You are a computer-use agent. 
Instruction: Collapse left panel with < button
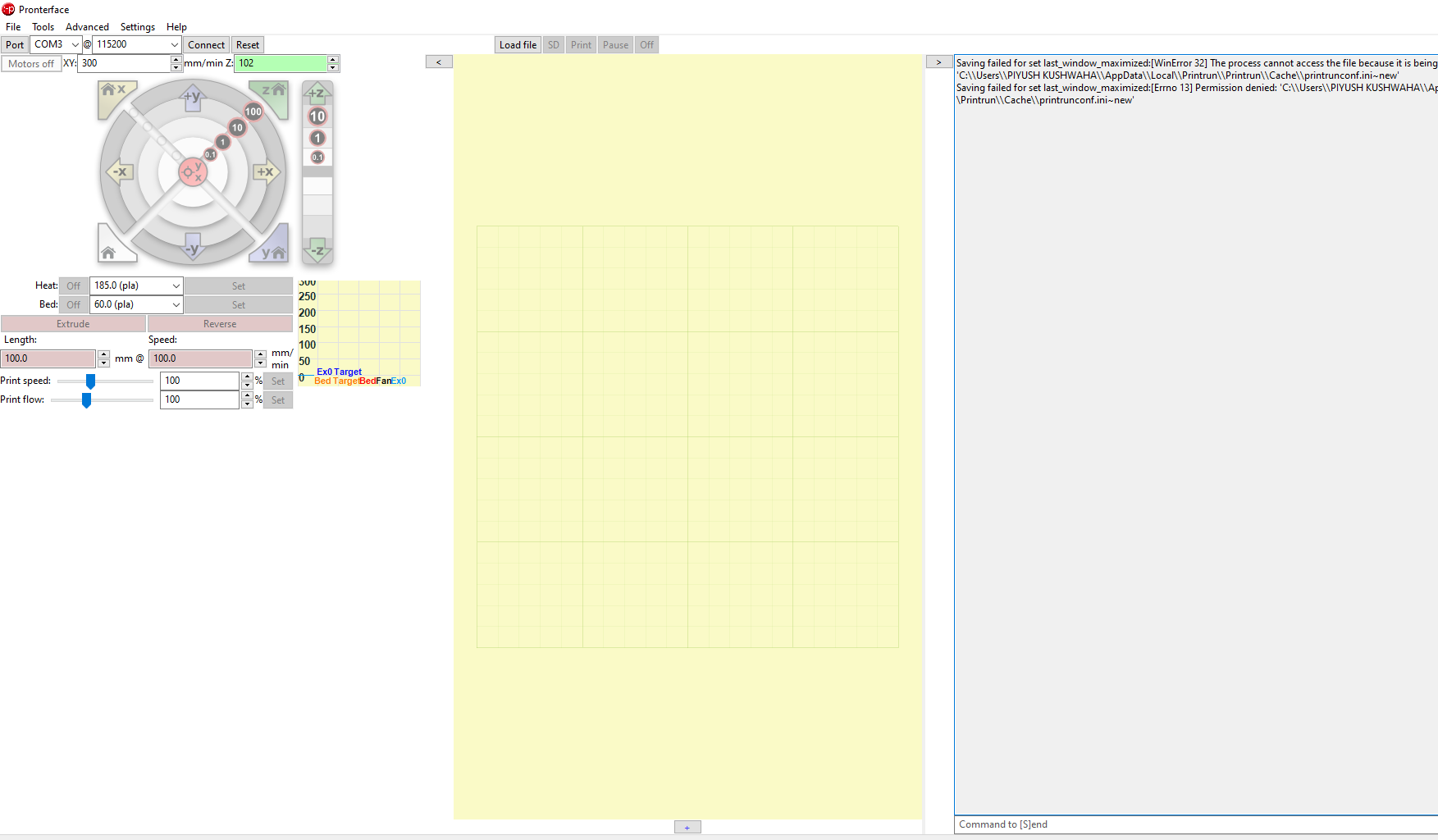439,62
